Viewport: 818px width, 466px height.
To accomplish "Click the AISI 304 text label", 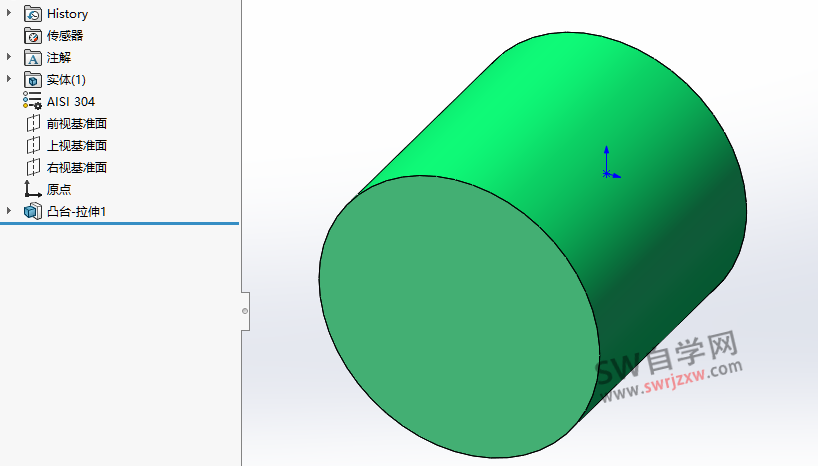I will (71, 102).
